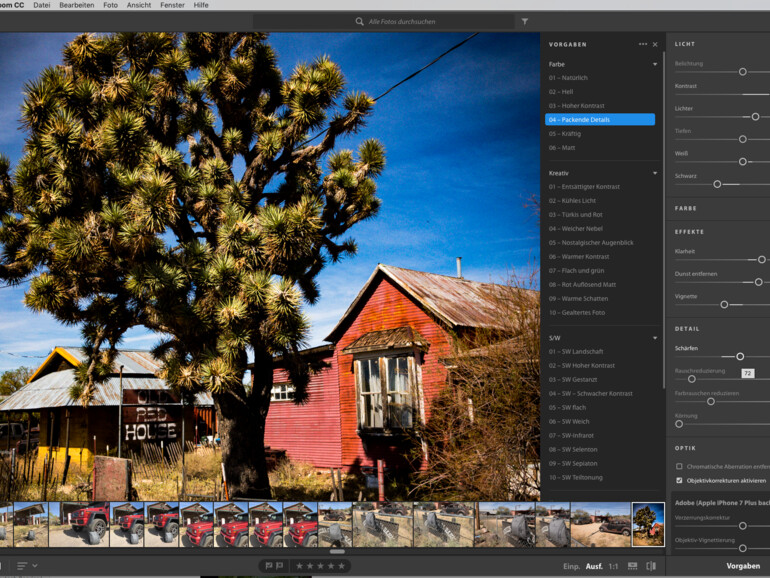The width and height of the screenshot is (770, 578).
Task: Collapse the S/W preset group
Action: [x=655, y=338]
